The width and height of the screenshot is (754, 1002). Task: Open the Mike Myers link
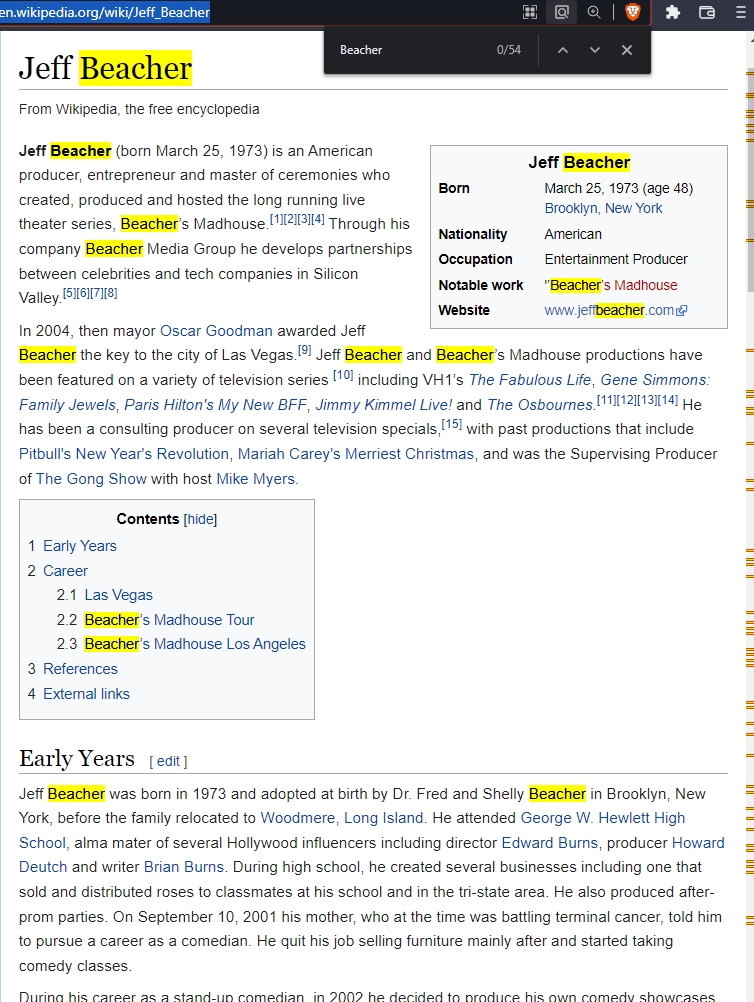point(256,479)
